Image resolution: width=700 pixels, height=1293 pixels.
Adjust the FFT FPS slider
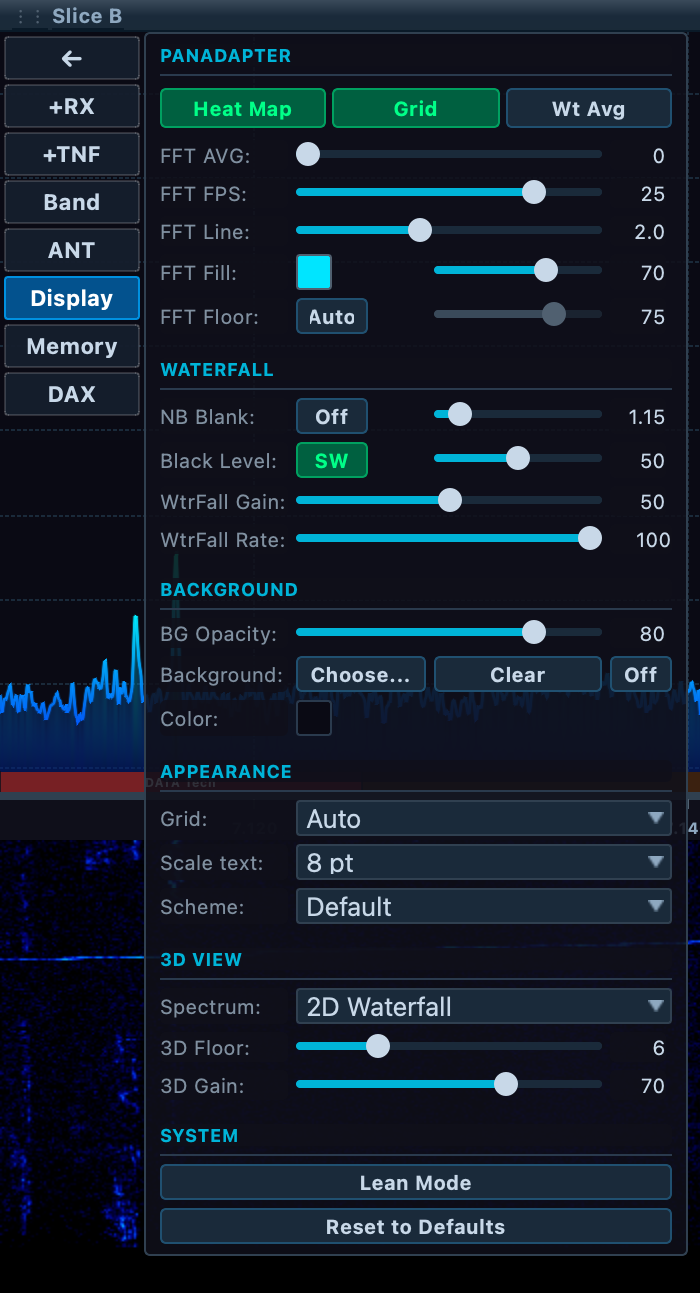pos(449,193)
